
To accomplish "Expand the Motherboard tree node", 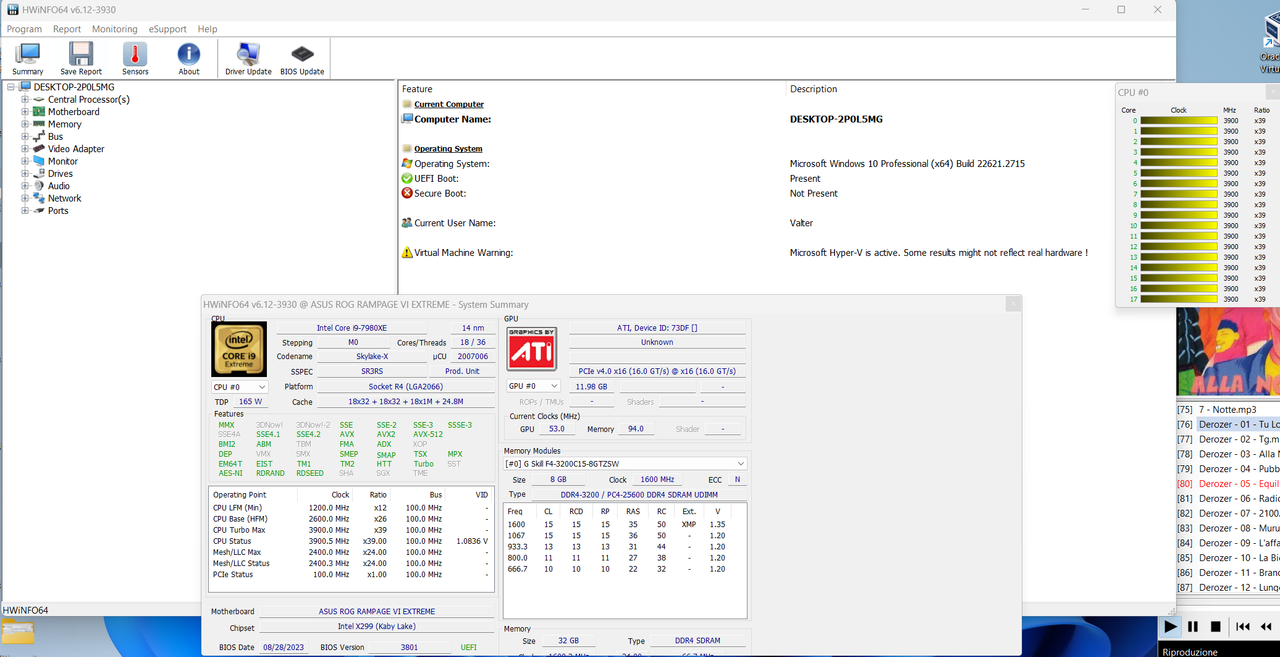I will click(x=25, y=112).
